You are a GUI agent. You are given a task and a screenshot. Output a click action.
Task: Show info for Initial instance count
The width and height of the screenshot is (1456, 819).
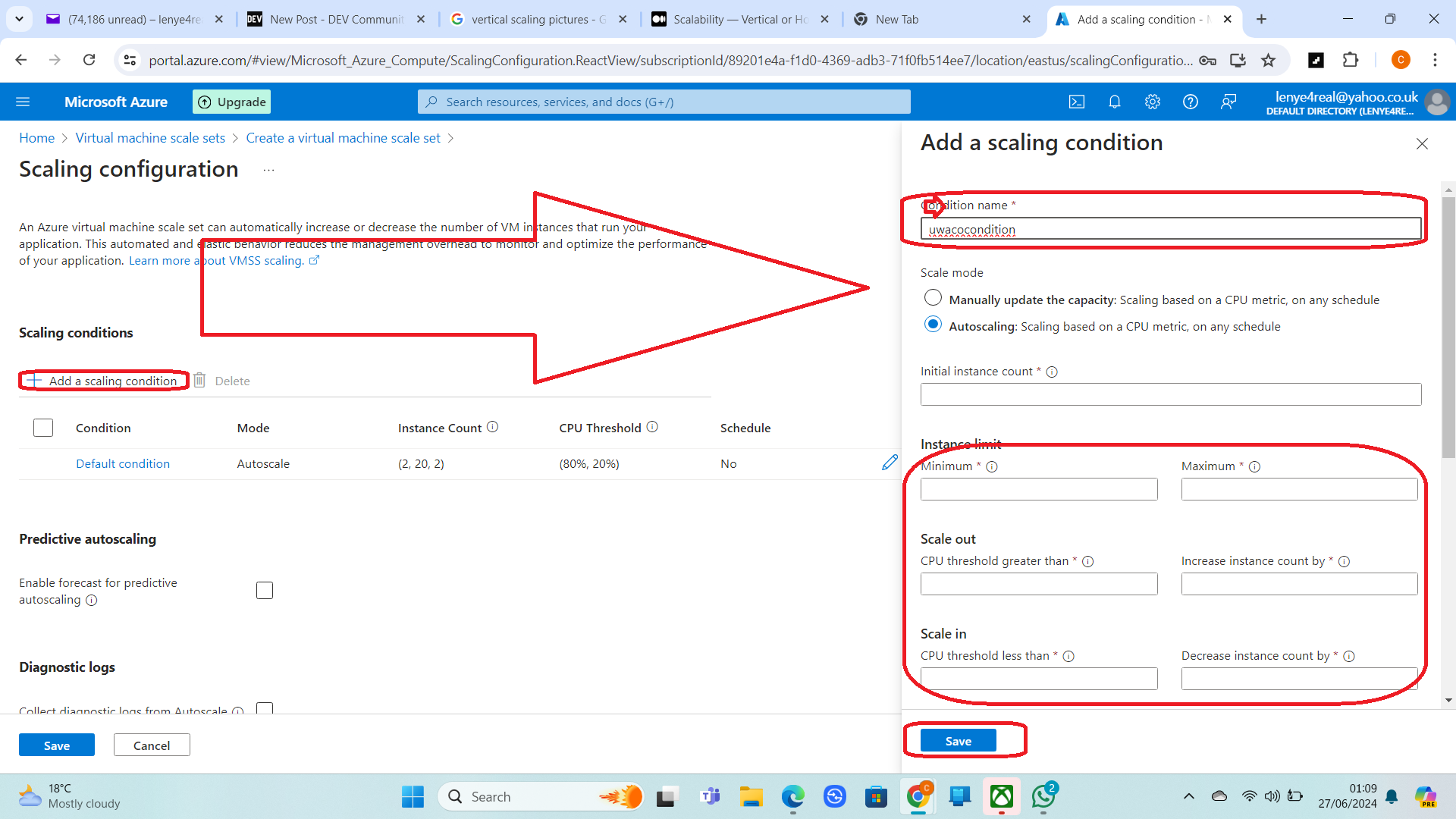pyautogui.click(x=1052, y=372)
